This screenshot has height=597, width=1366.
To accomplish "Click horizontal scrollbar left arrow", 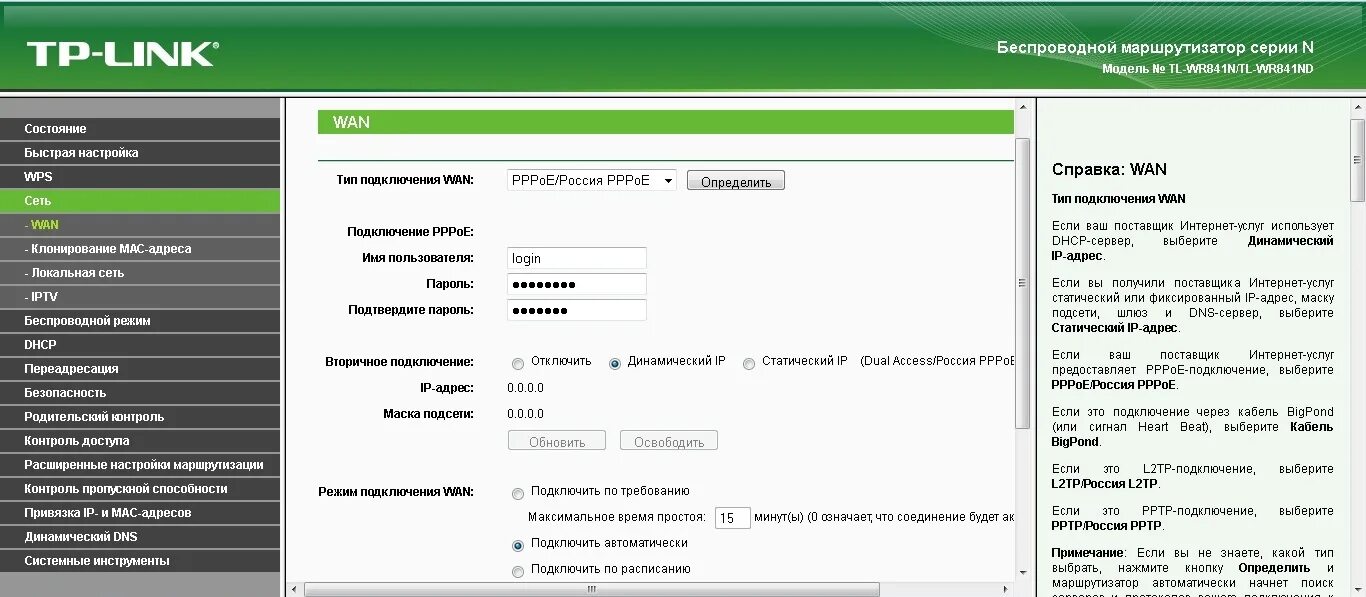I will coord(293,590).
